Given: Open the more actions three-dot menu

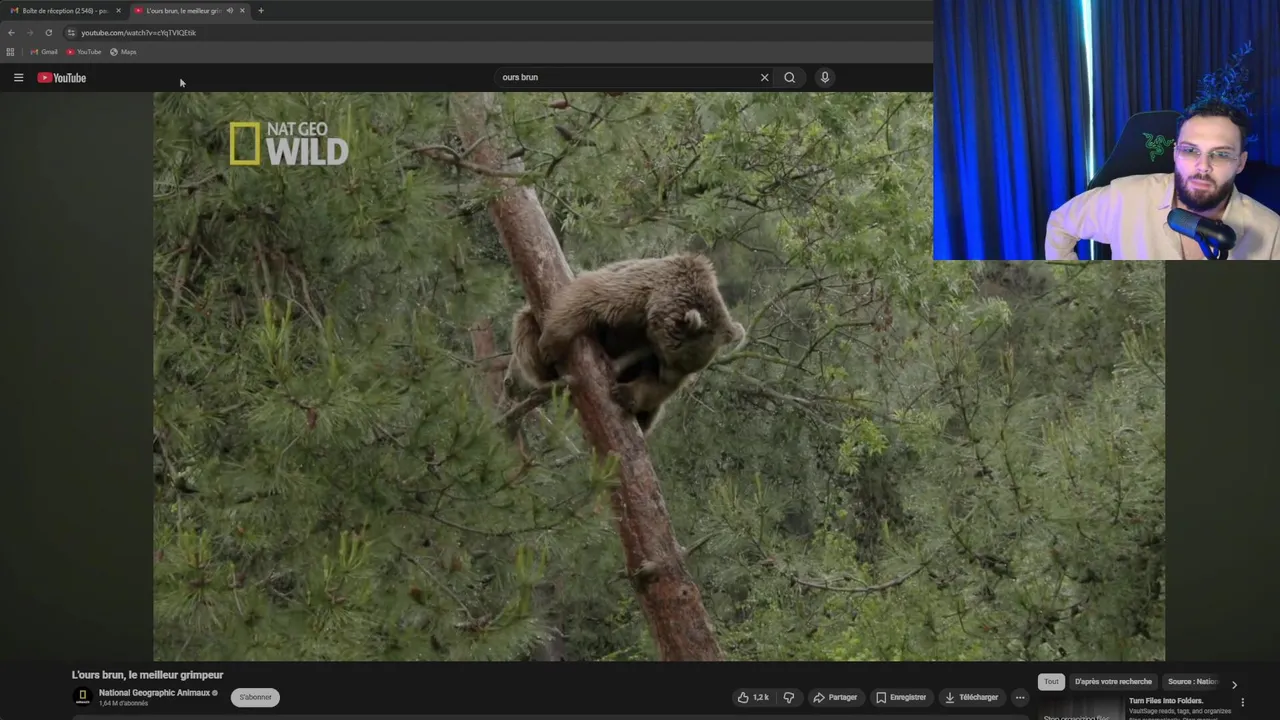Looking at the screenshot, I should (x=1020, y=697).
